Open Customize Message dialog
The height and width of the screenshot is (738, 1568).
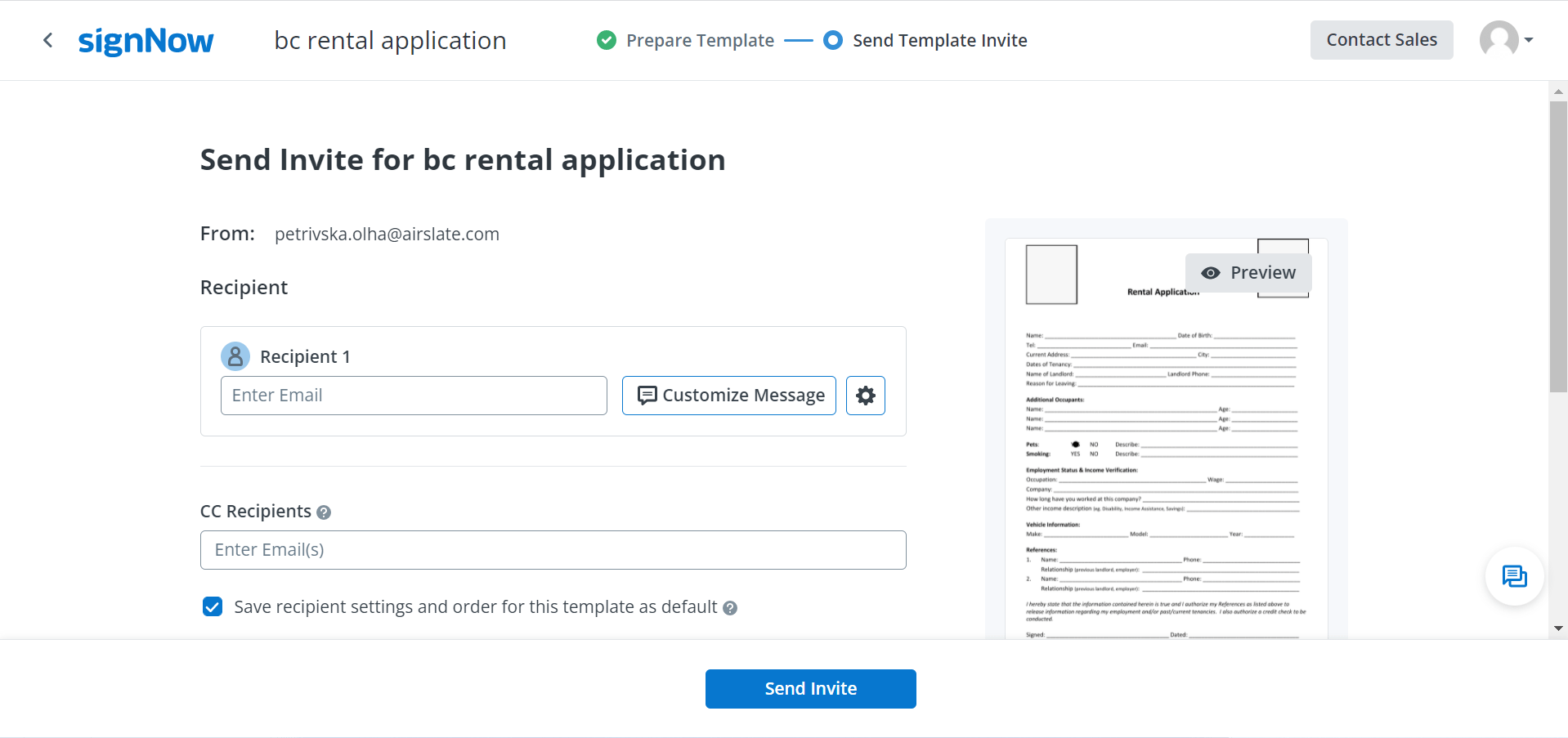coord(728,396)
